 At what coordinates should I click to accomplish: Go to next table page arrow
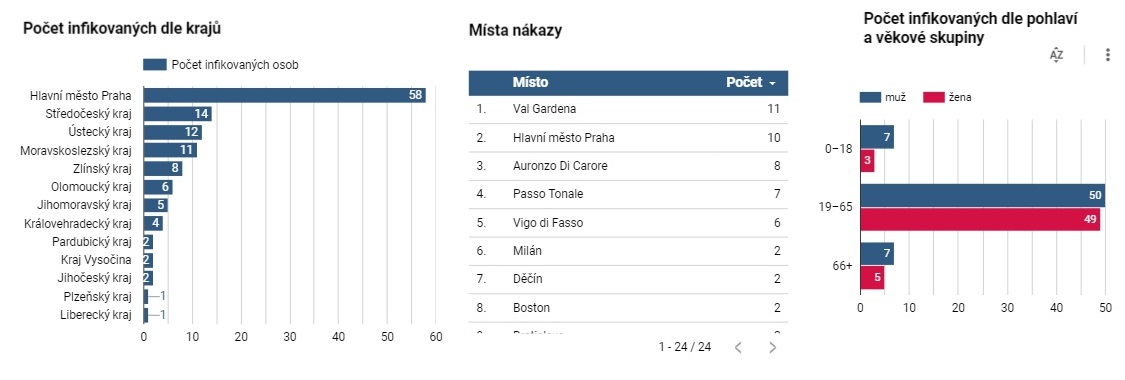[x=773, y=348]
